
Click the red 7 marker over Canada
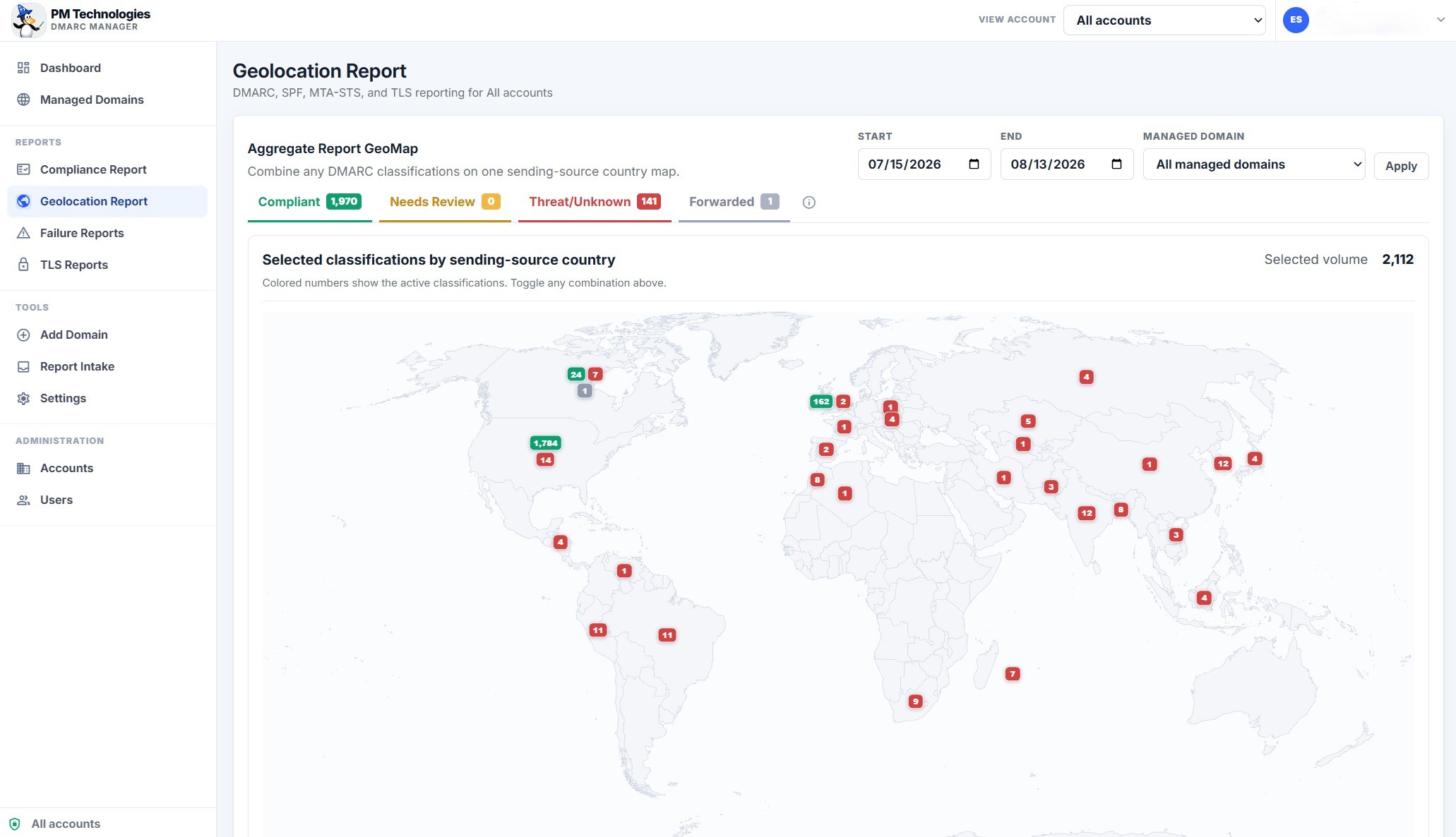[x=595, y=375]
